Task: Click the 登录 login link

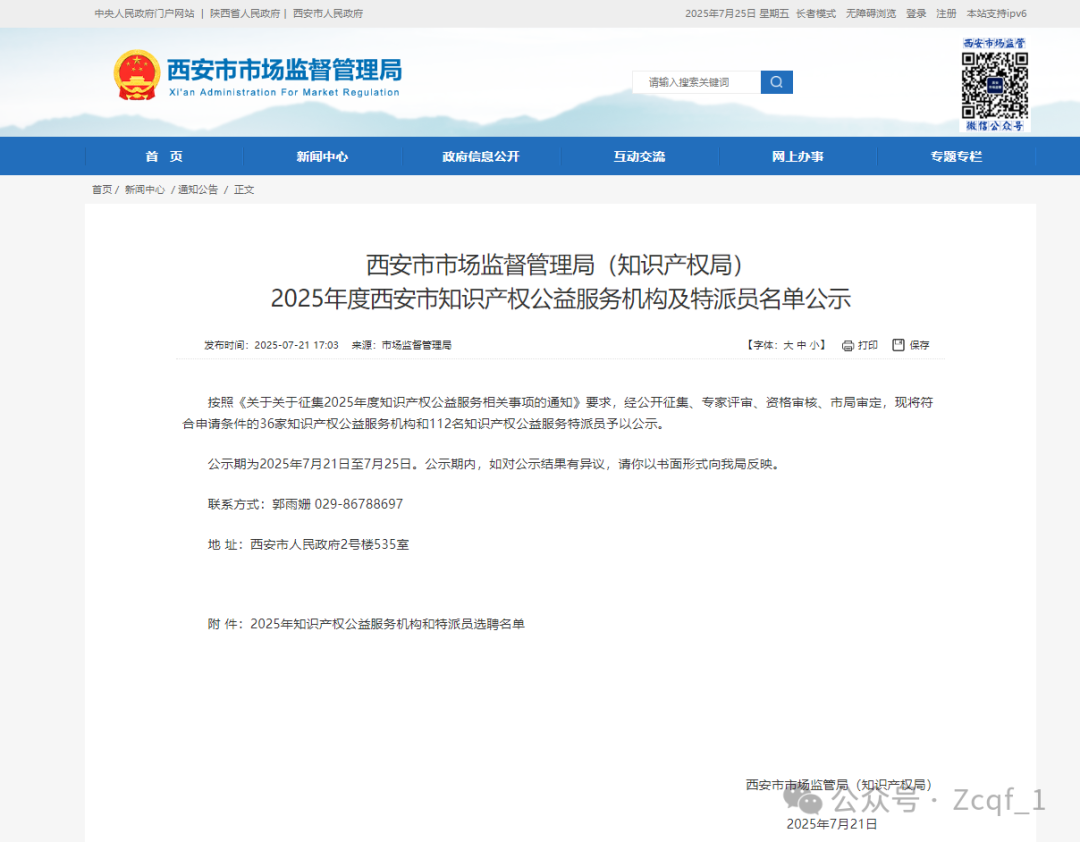Action: click(x=917, y=14)
